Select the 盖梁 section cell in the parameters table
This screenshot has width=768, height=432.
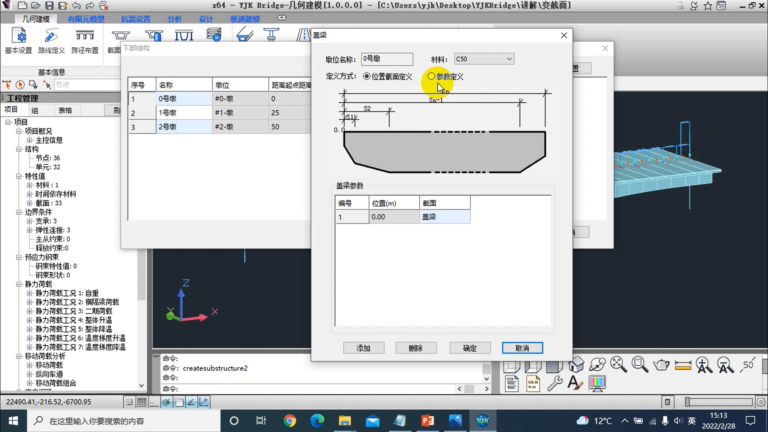[445, 216]
